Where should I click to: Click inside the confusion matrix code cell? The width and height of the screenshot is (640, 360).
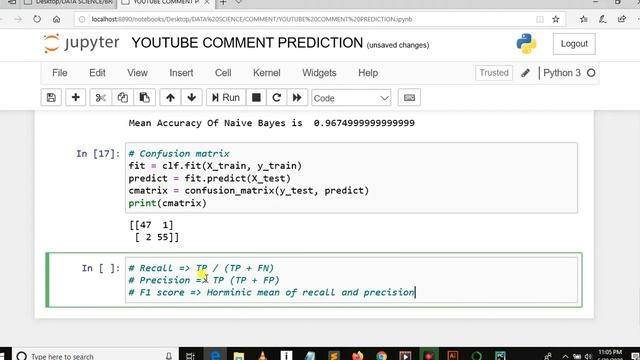coord(351,178)
